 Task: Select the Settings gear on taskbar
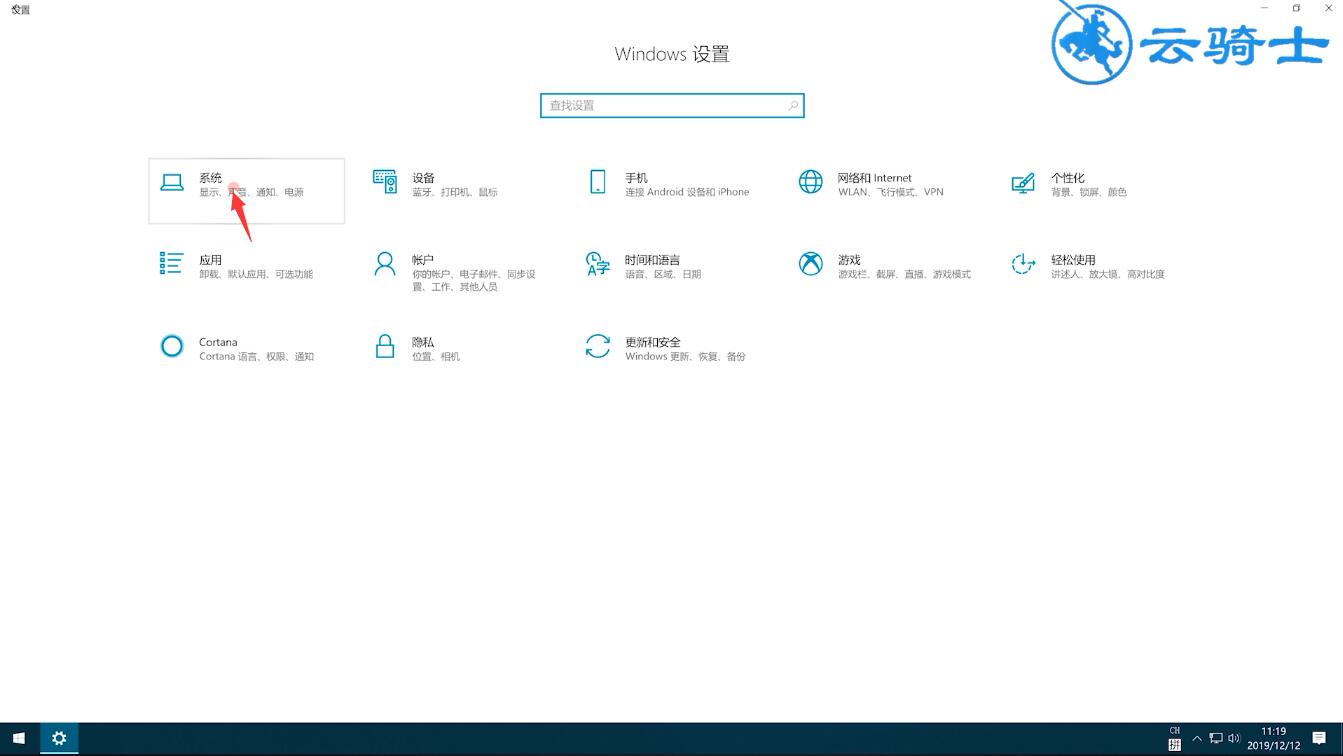(x=59, y=739)
